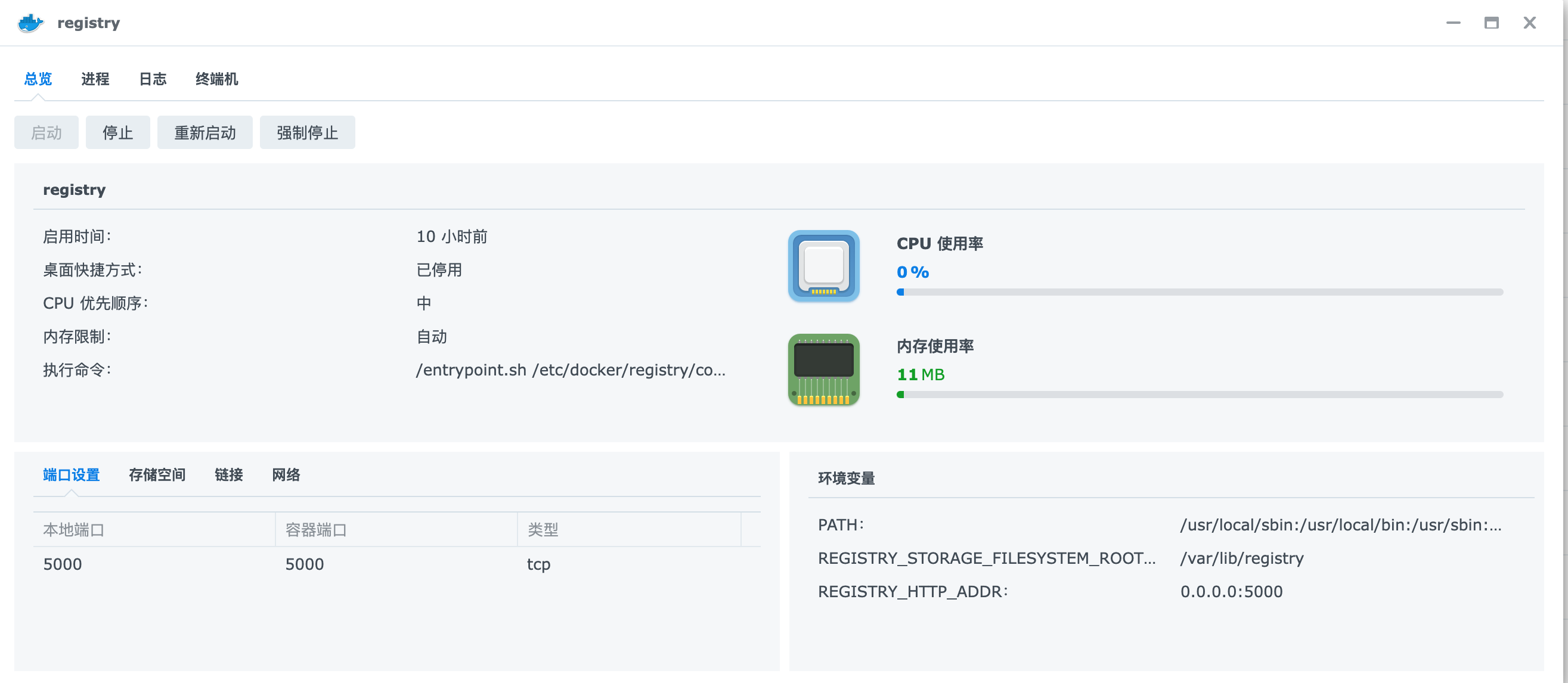Select the 网络 tab
Viewport: 1568px width, 683px height.
click(286, 475)
